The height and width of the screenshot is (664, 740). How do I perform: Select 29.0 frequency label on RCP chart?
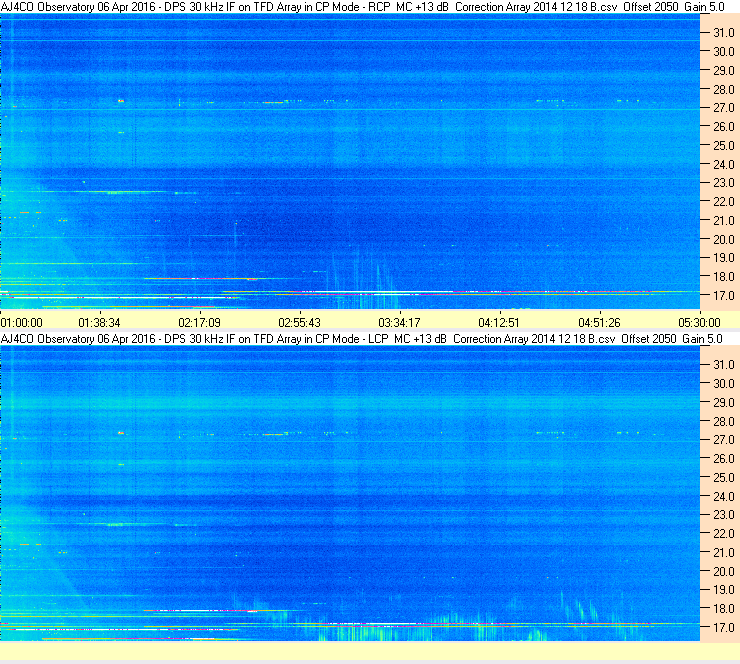coord(724,71)
